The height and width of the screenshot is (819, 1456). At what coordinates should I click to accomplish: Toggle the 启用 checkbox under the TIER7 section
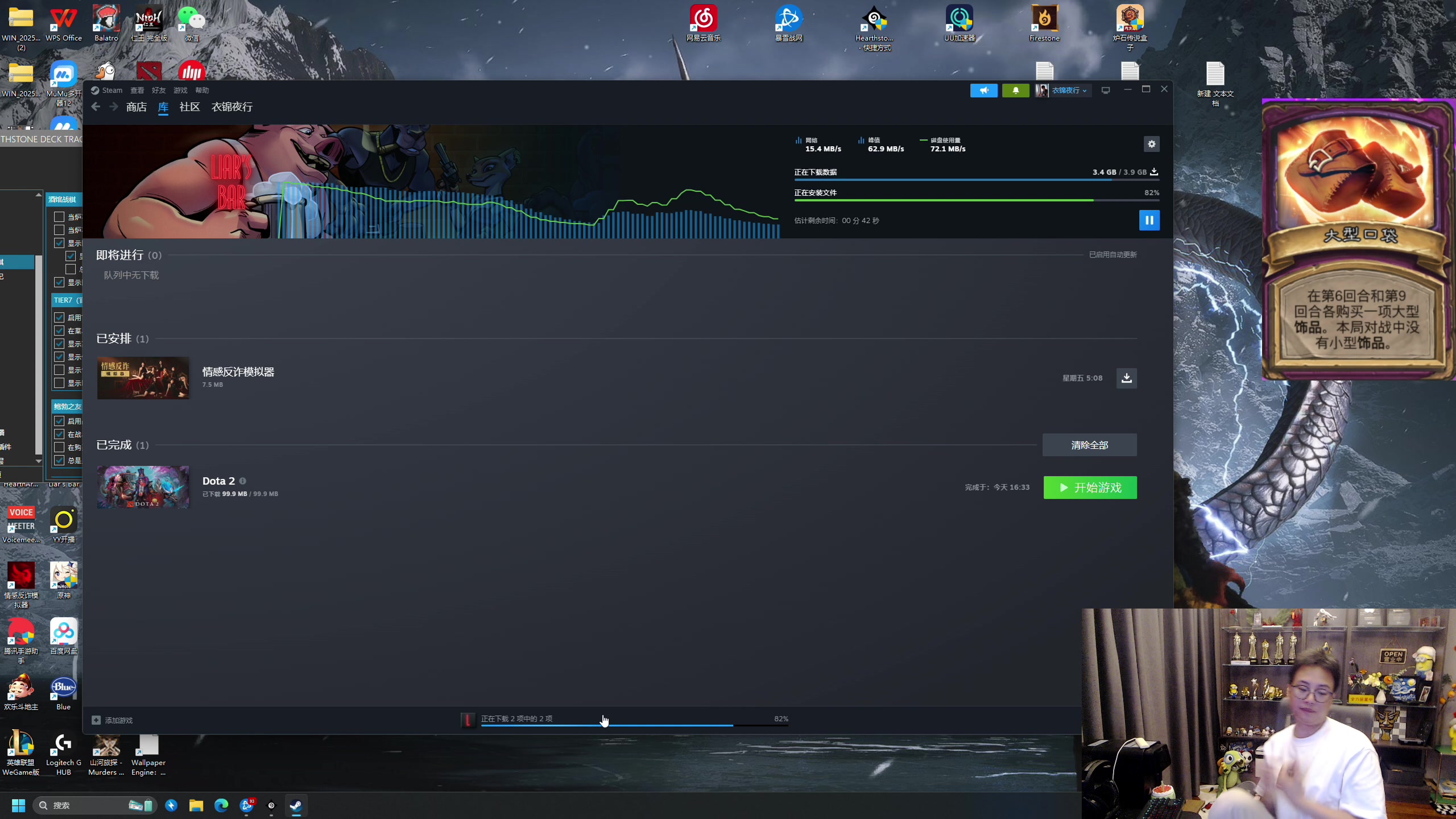tap(59, 317)
